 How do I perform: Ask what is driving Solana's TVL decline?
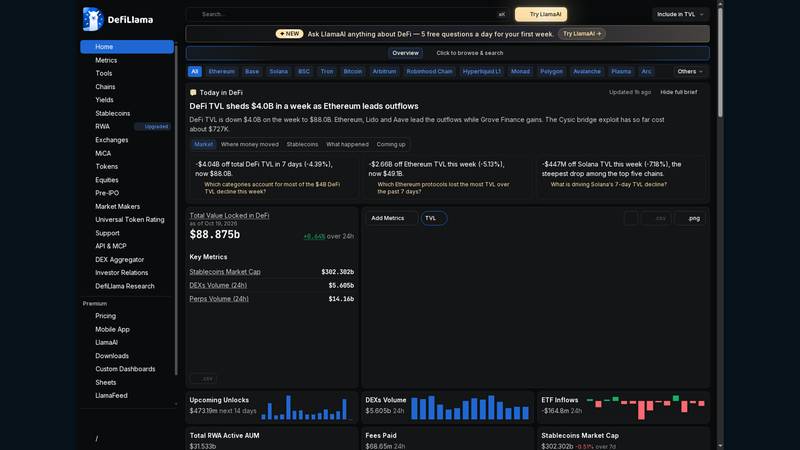click(x=608, y=184)
